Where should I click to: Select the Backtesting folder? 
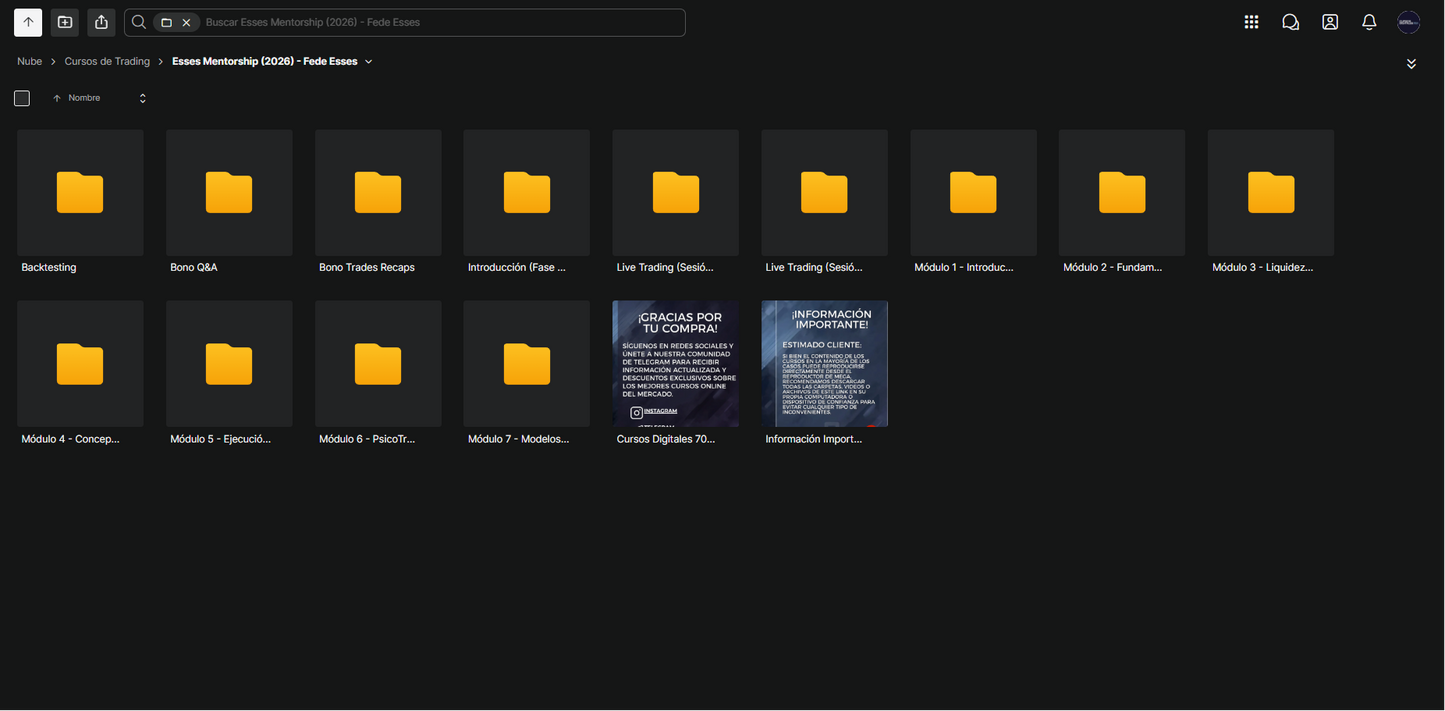(x=80, y=202)
